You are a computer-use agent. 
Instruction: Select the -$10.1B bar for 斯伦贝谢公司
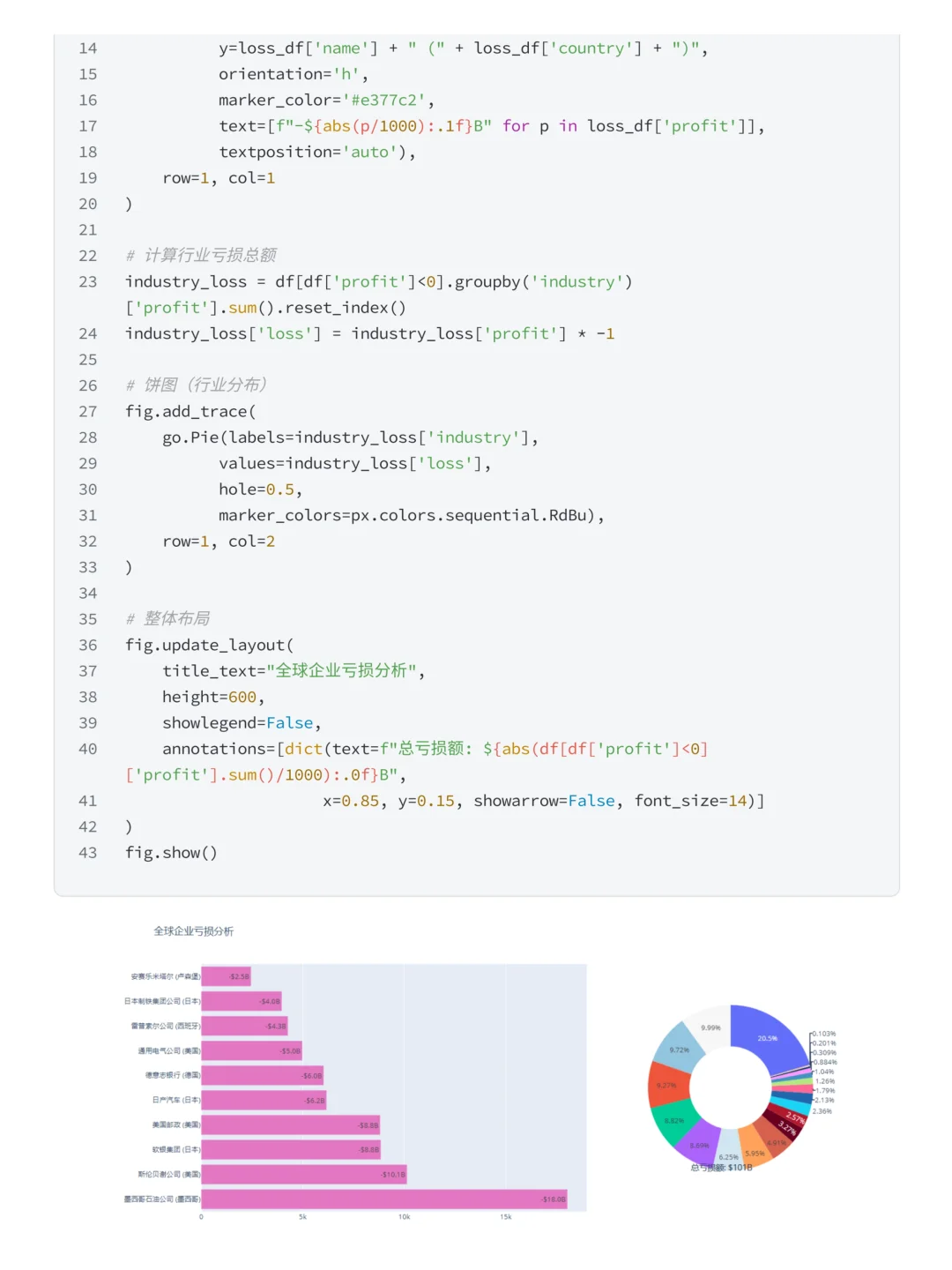pos(304,1174)
